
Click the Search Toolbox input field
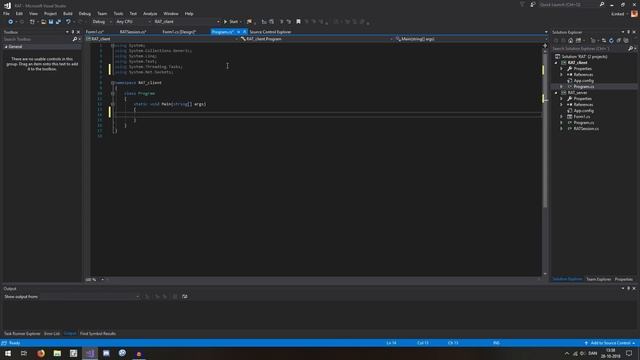(37, 39)
